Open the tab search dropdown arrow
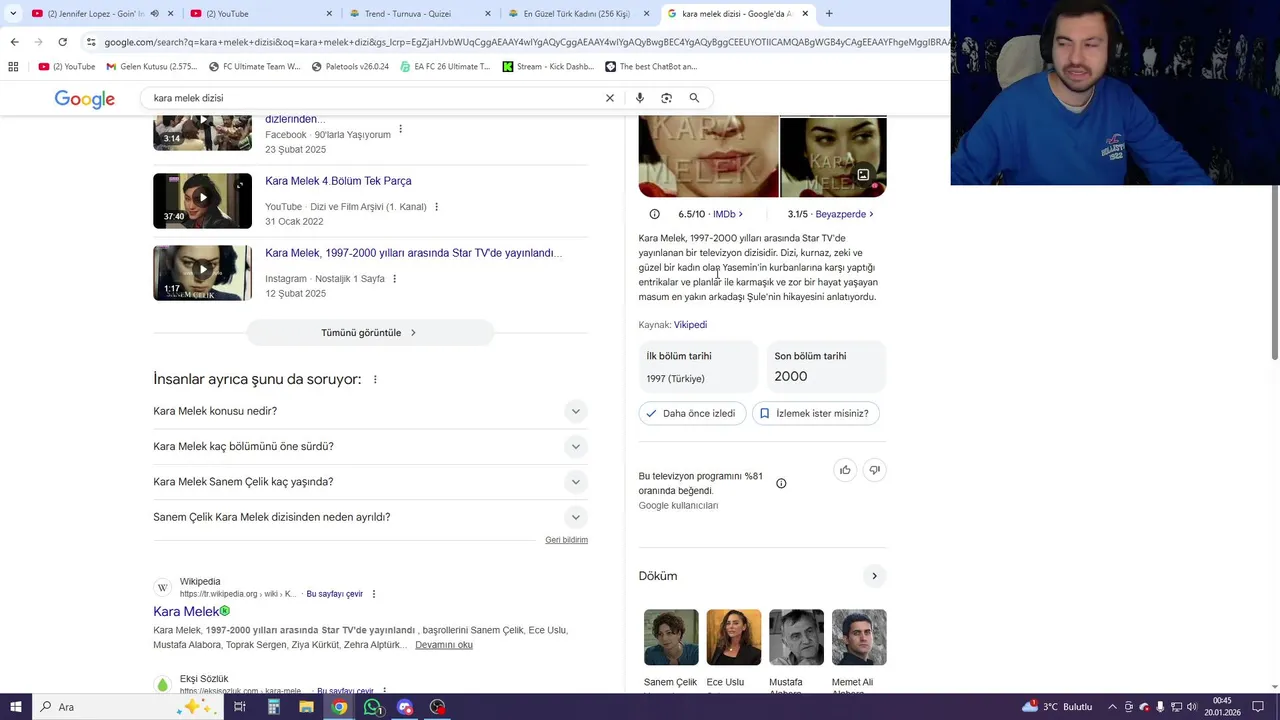The height and width of the screenshot is (720, 1280). (x=13, y=13)
